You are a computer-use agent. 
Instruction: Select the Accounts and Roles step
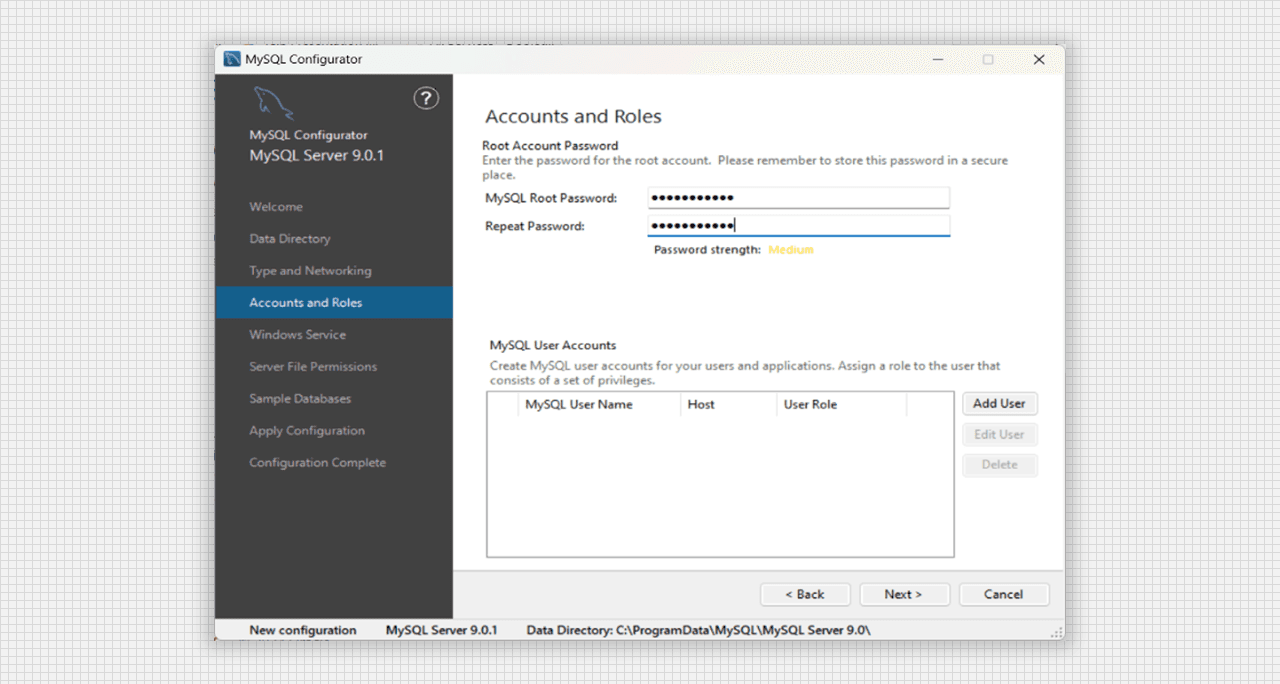click(306, 303)
